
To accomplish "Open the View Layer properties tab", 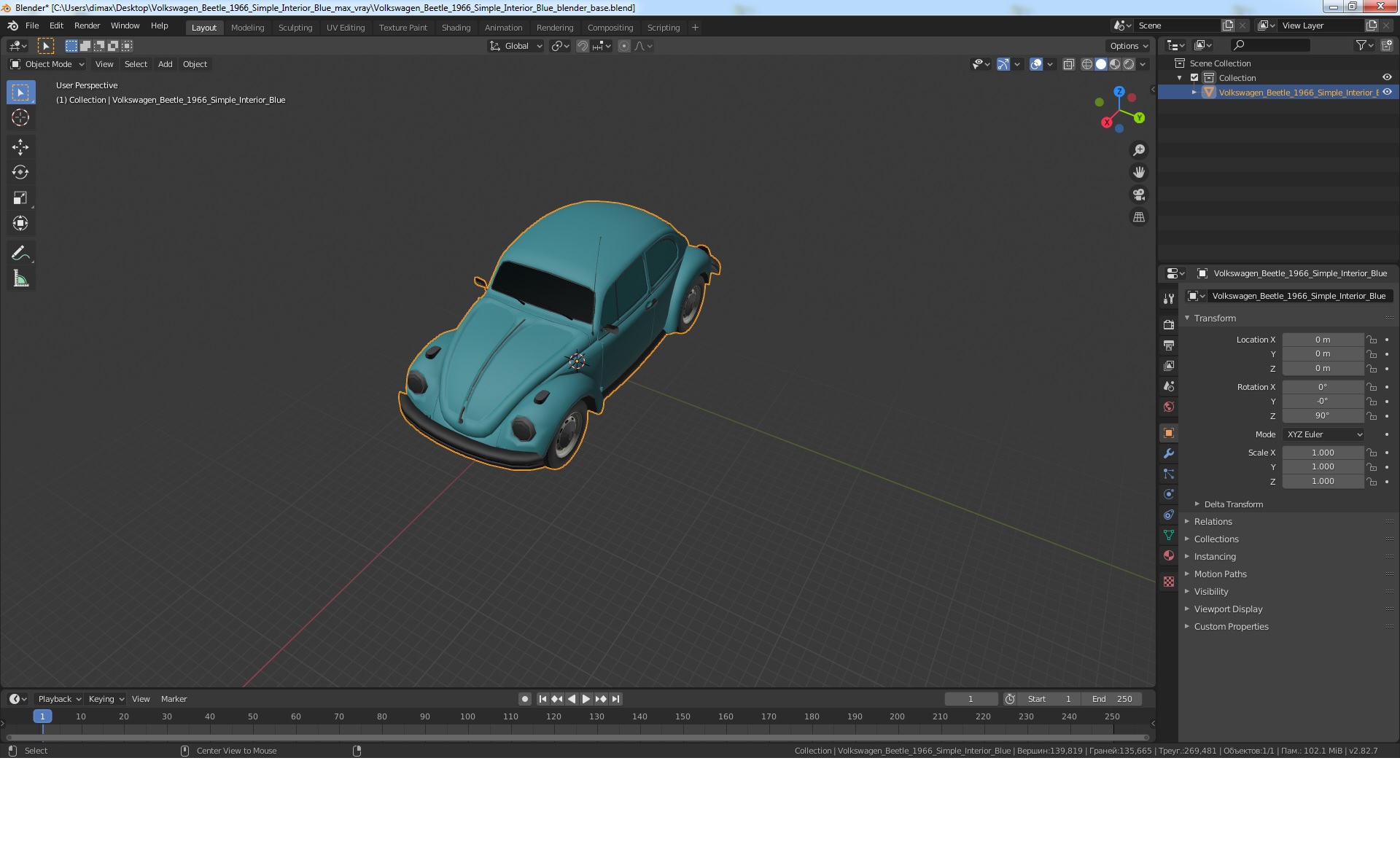I will 1169,366.
